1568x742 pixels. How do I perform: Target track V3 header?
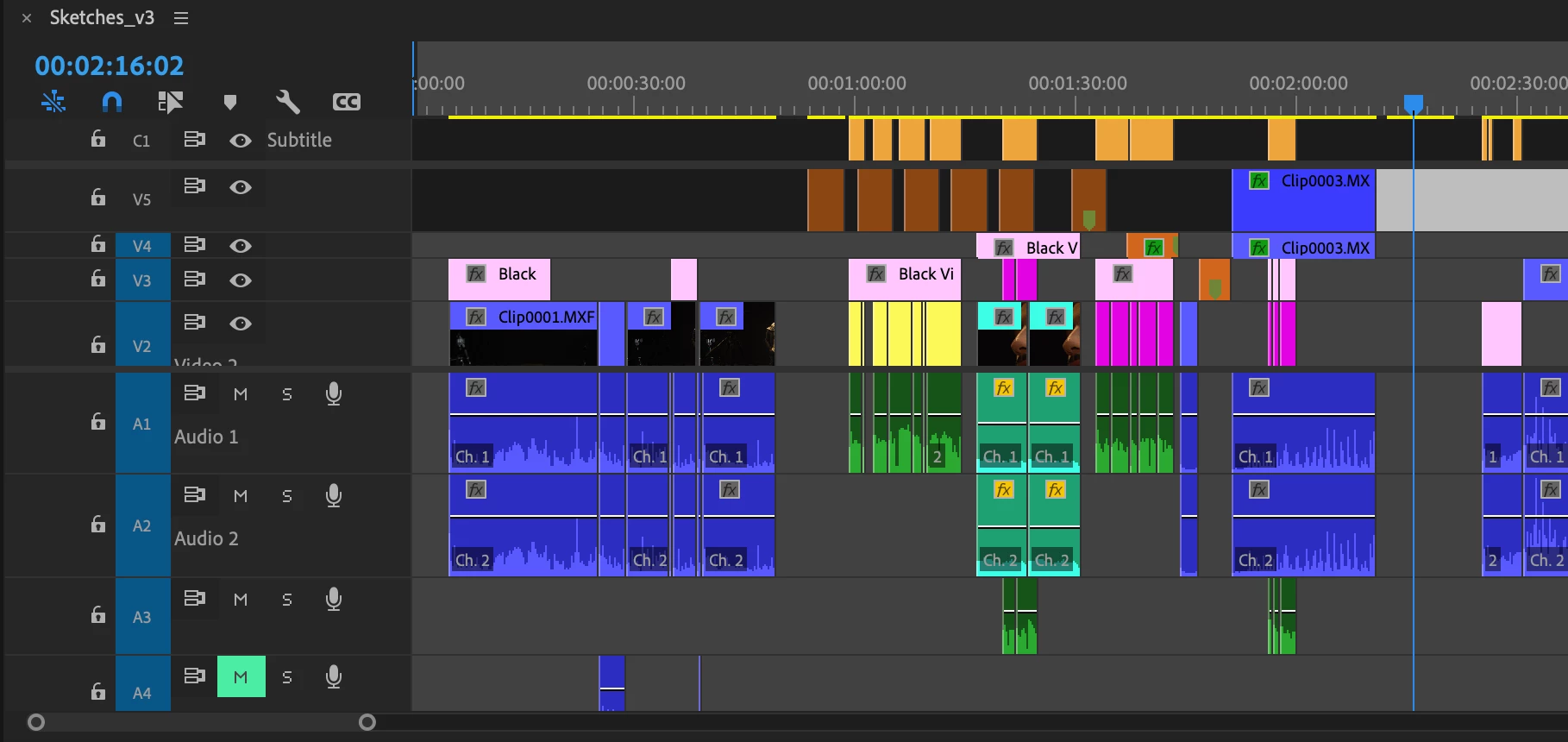(x=142, y=280)
